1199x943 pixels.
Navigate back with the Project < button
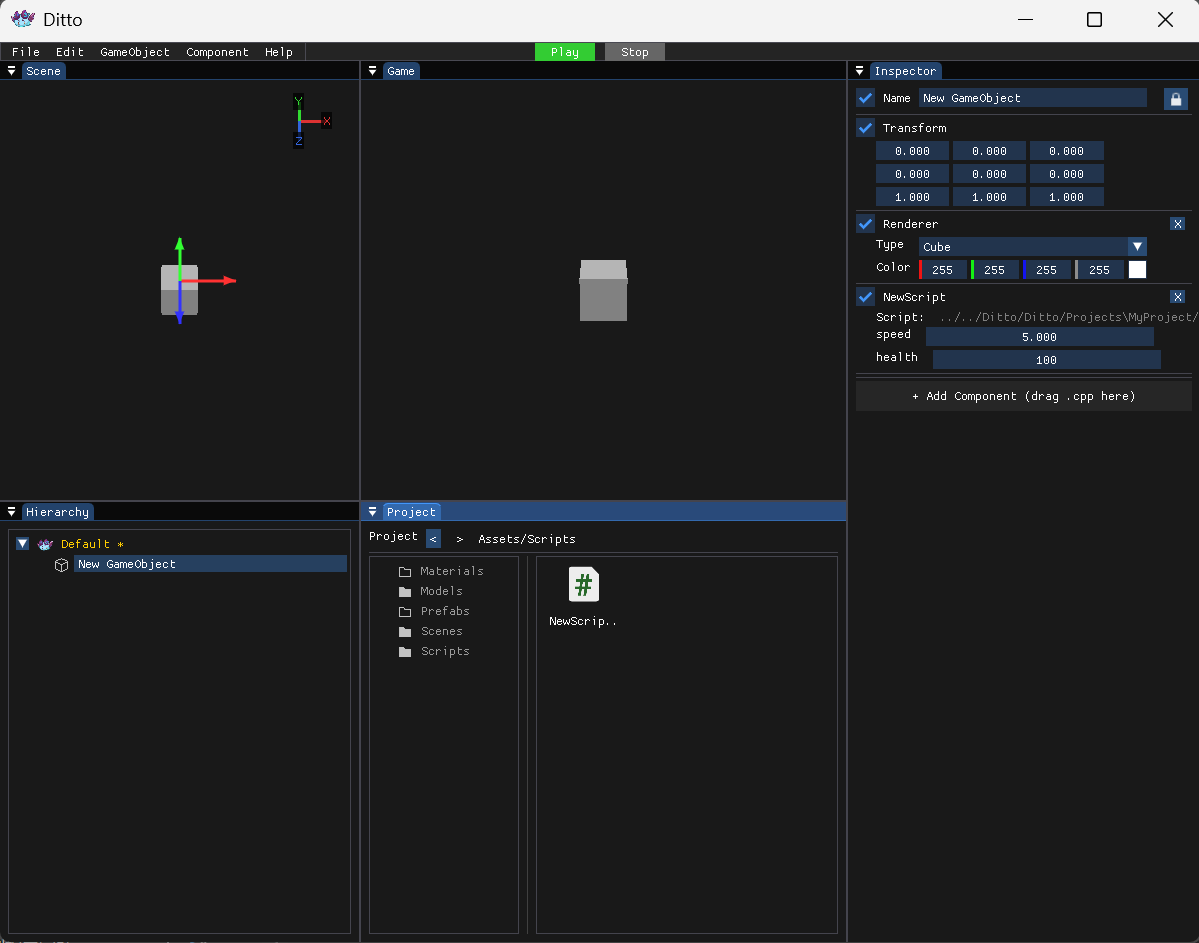click(x=433, y=539)
